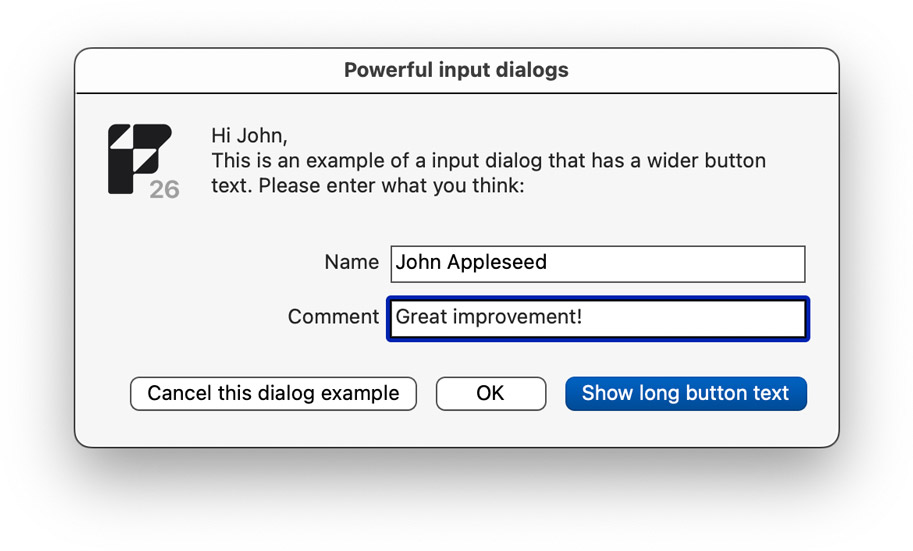Viewport: 913px width, 551px height.
Task: Click the Name input field
Action: [x=597, y=264]
